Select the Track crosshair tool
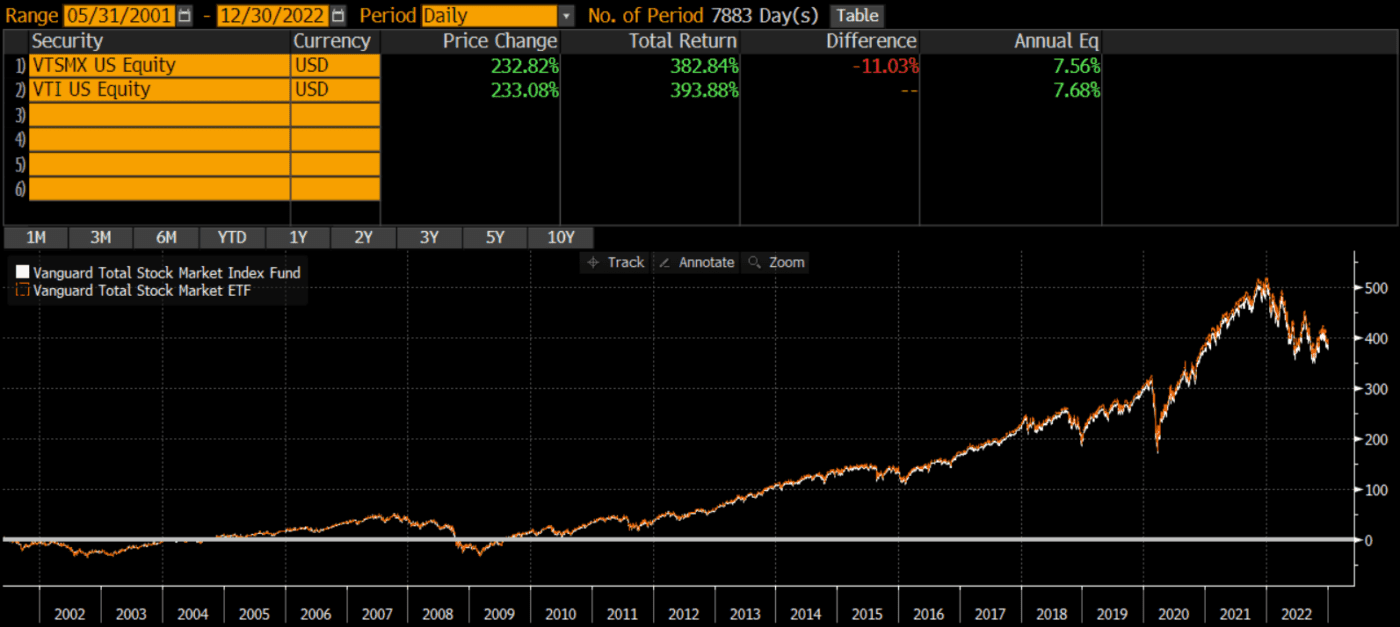Screen dimensions: 1400x627 (616, 262)
